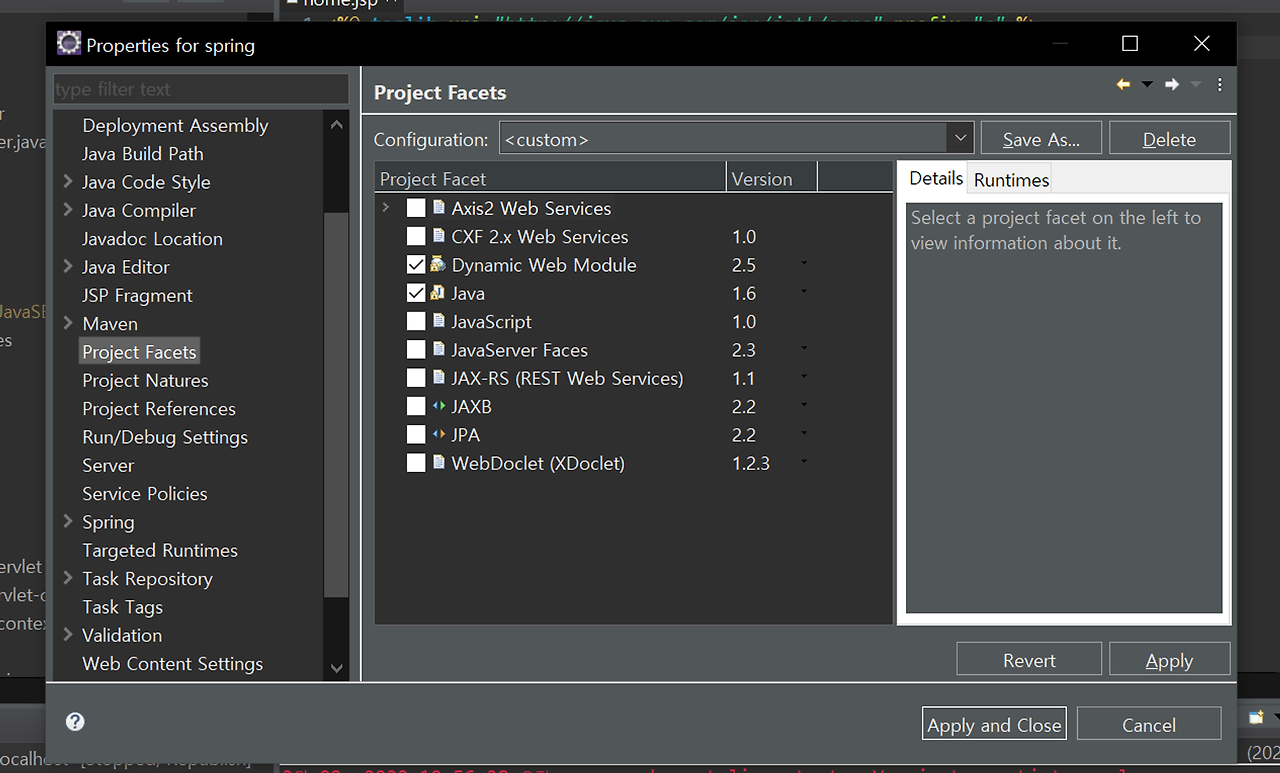Click the Save As... button

pyautogui.click(x=1041, y=139)
